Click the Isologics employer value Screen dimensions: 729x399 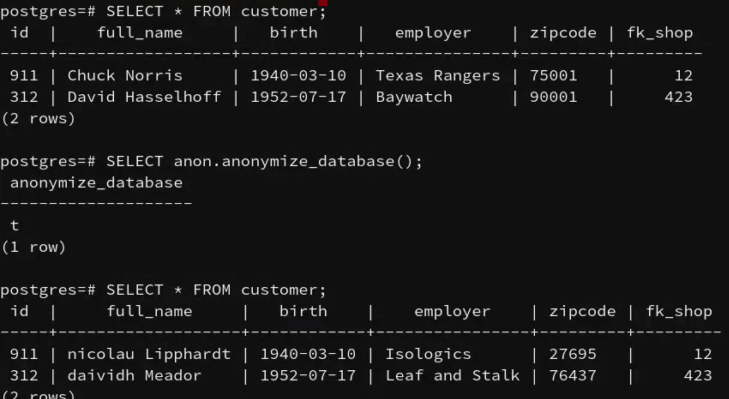click(x=428, y=354)
